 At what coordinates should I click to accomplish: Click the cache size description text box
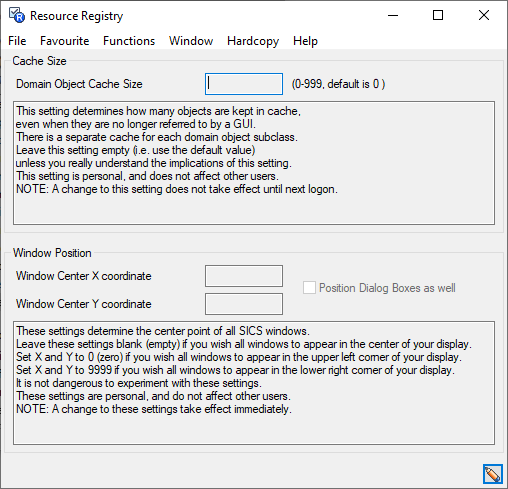[254, 163]
